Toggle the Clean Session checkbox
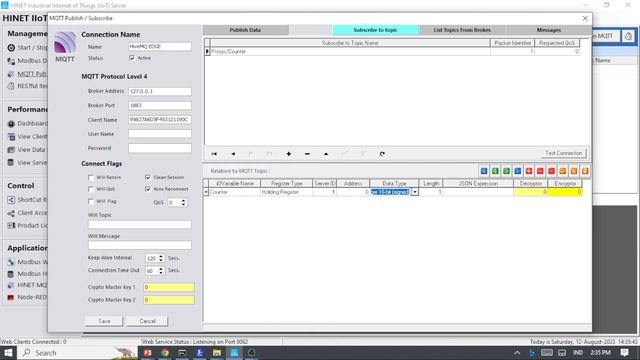The width and height of the screenshot is (640, 360). [x=148, y=177]
